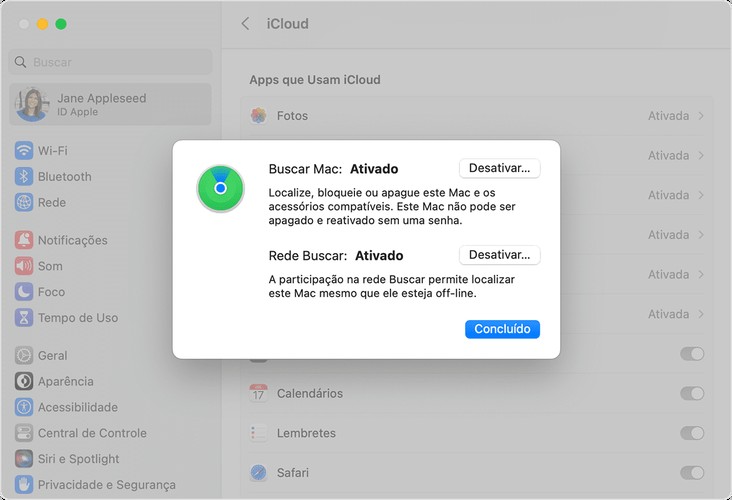Select Privacidade e Segurança label in sidebar
The width and height of the screenshot is (732, 500).
(x=107, y=485)
